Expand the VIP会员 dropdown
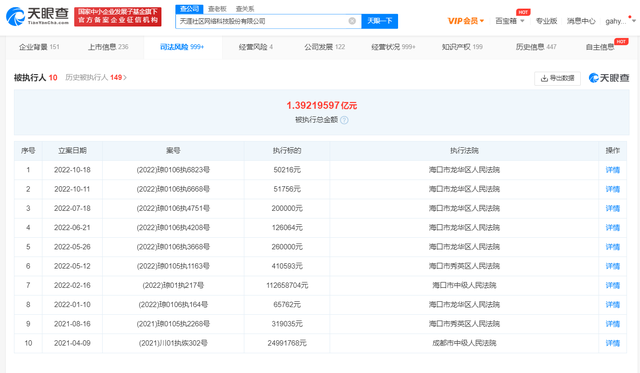 (466, 21)
